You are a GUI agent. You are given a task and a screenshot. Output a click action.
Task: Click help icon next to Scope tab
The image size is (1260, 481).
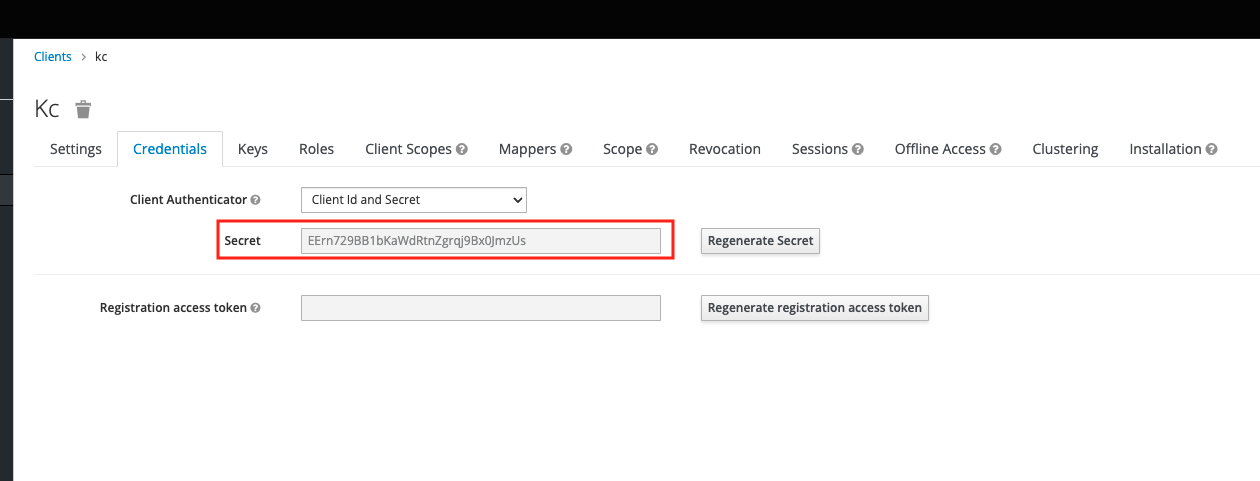pyautogui.click(x=652, y=149)
